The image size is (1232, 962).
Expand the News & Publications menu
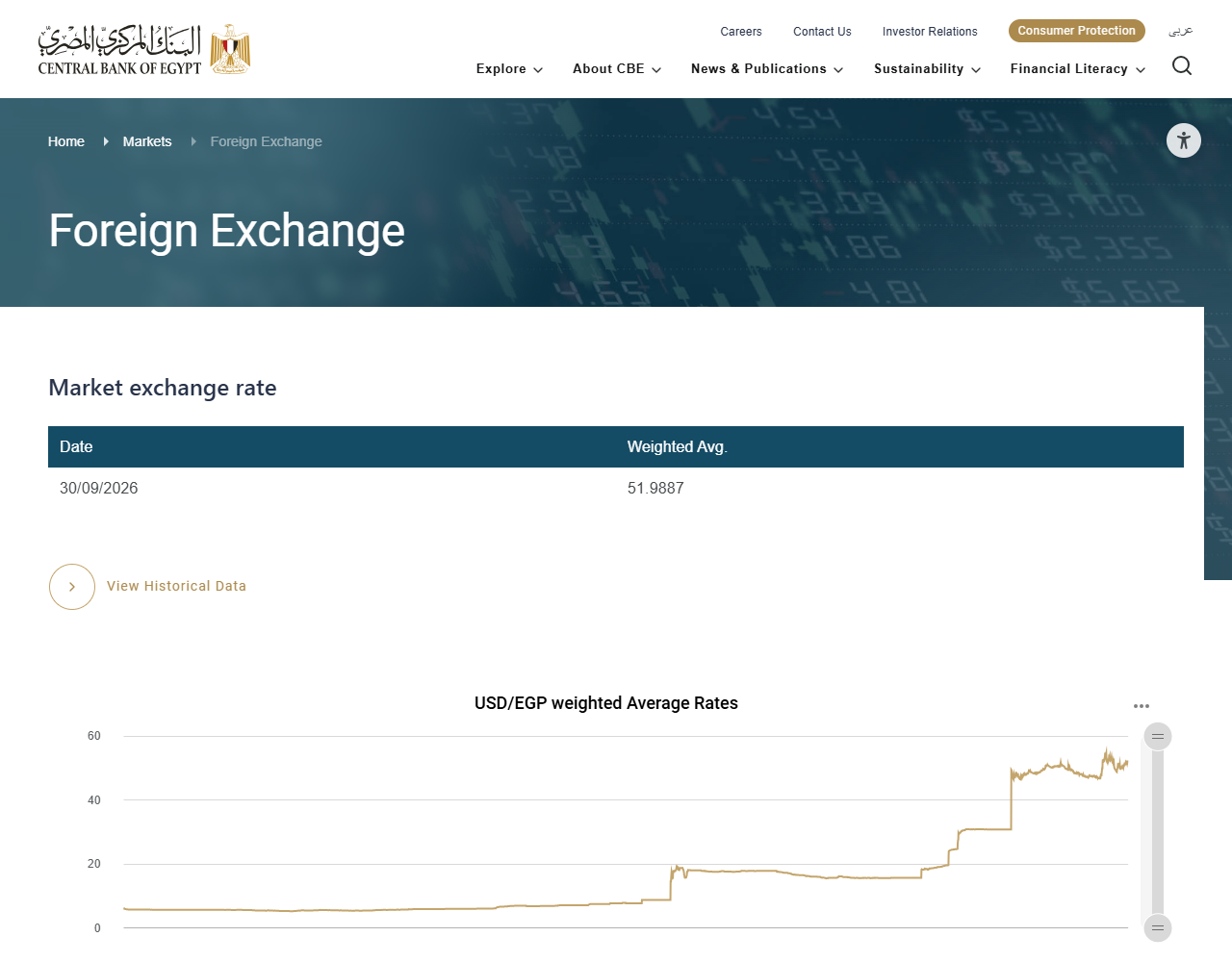pyautogui.click(x=767, y=69)
